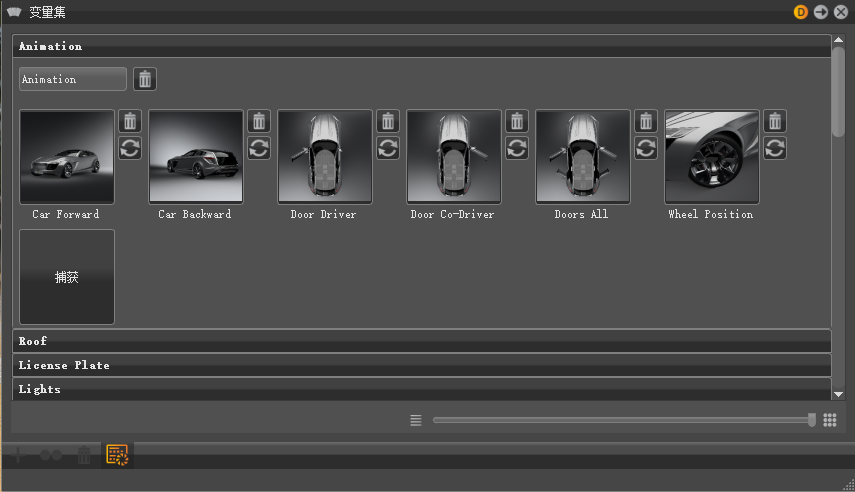Close the 变量集 panel

[x=841, y=12]
